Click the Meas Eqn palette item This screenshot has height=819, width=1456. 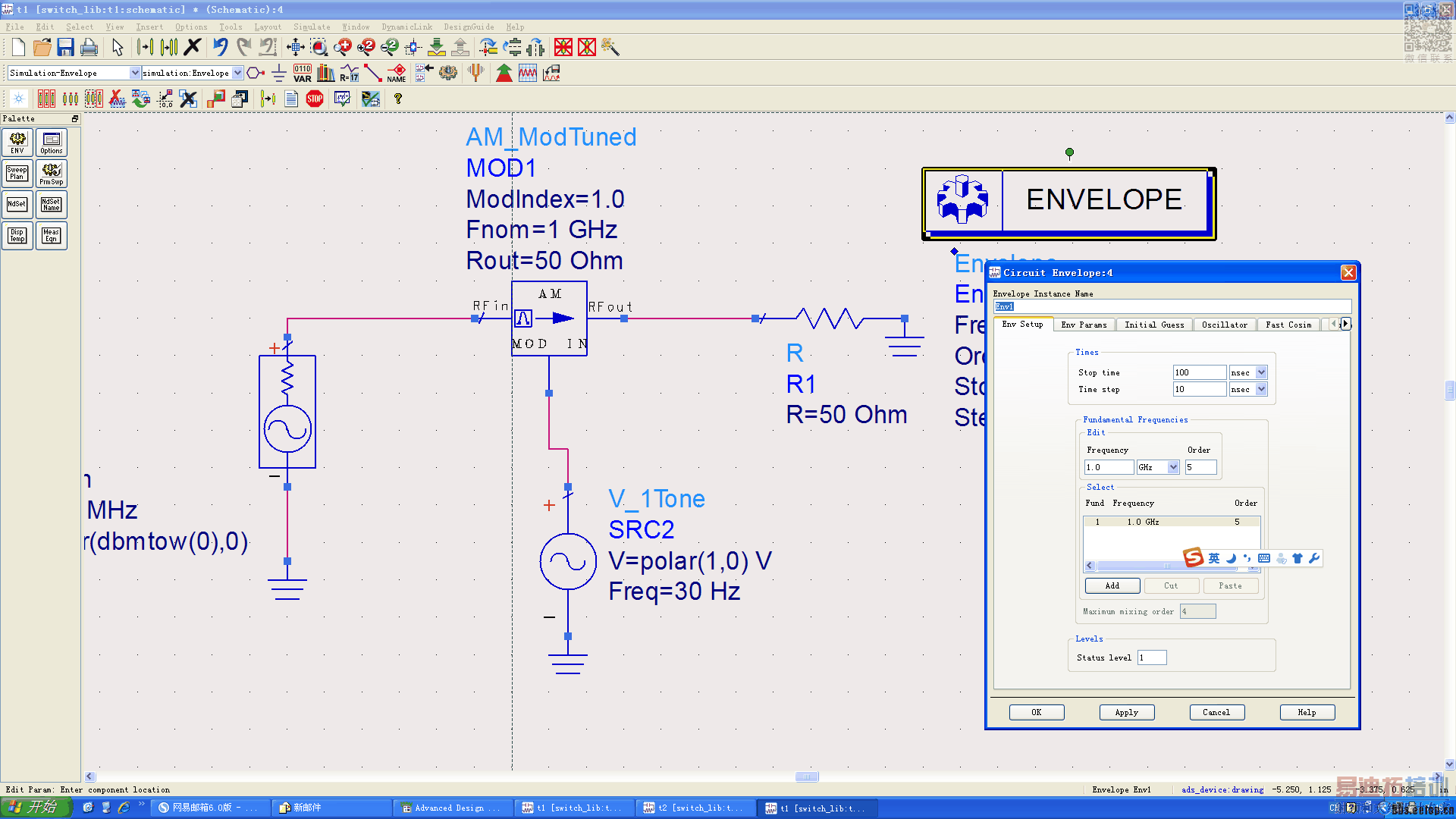coord(52,236)
